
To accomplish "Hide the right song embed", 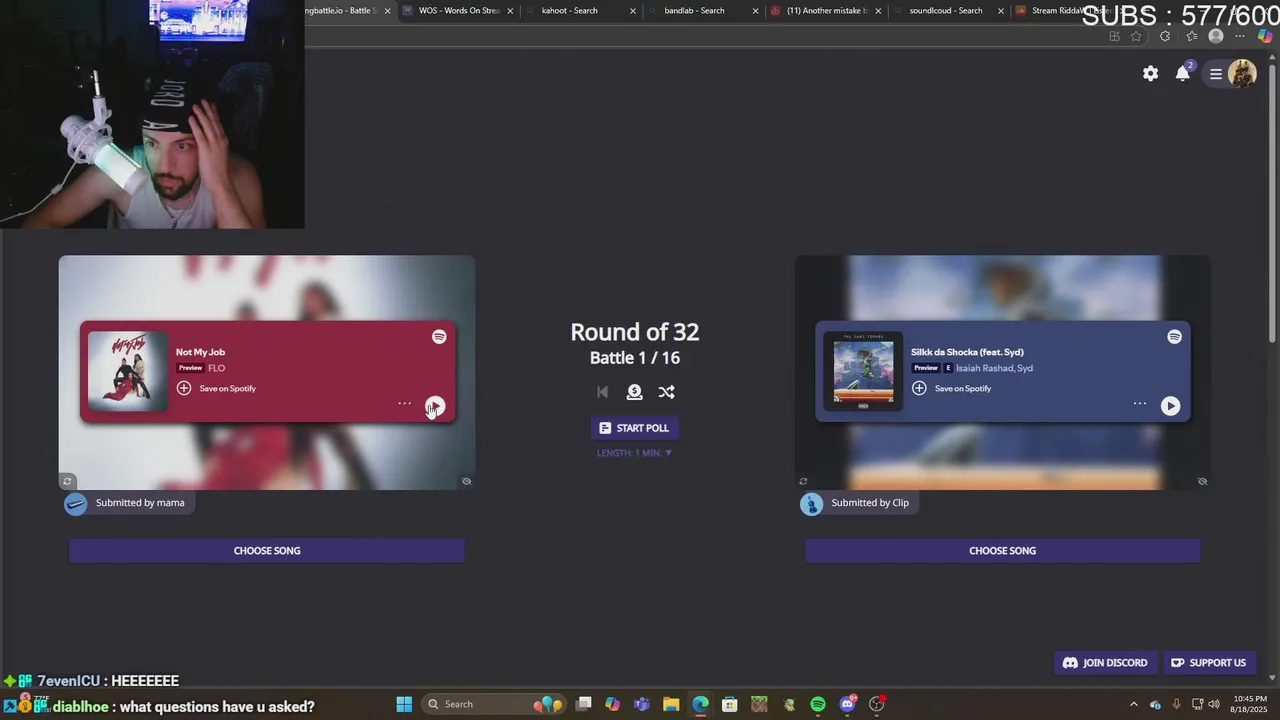I will [1202, 481].
